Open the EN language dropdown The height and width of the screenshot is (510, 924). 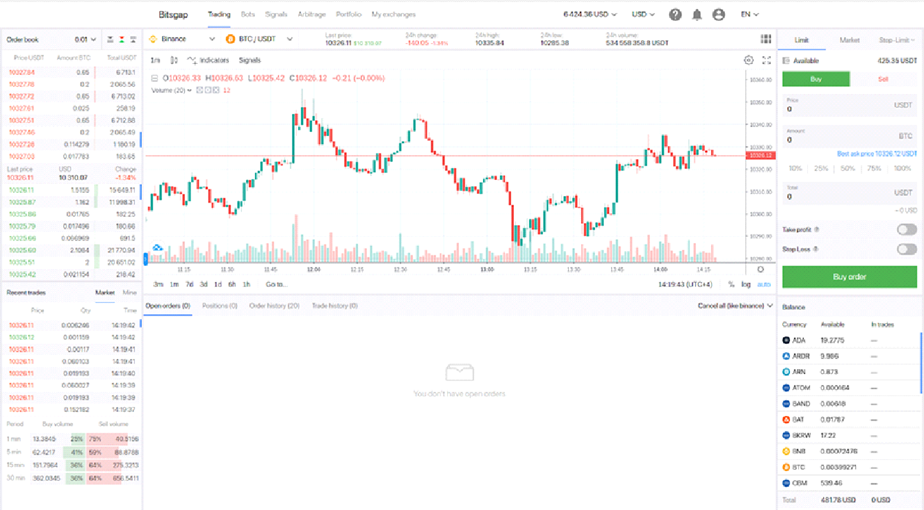tap(749, 15)
